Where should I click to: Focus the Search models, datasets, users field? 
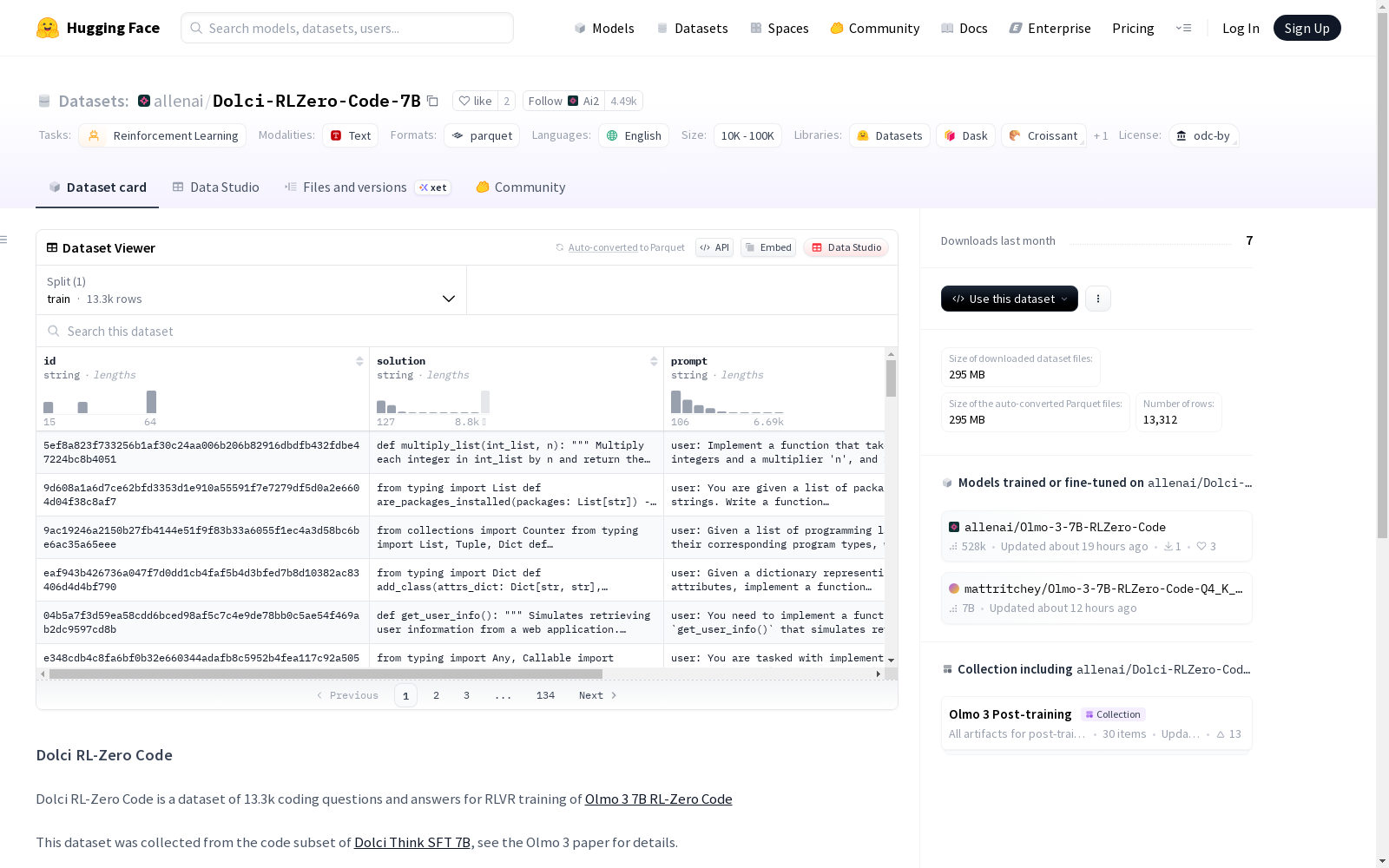click(347, 28)
